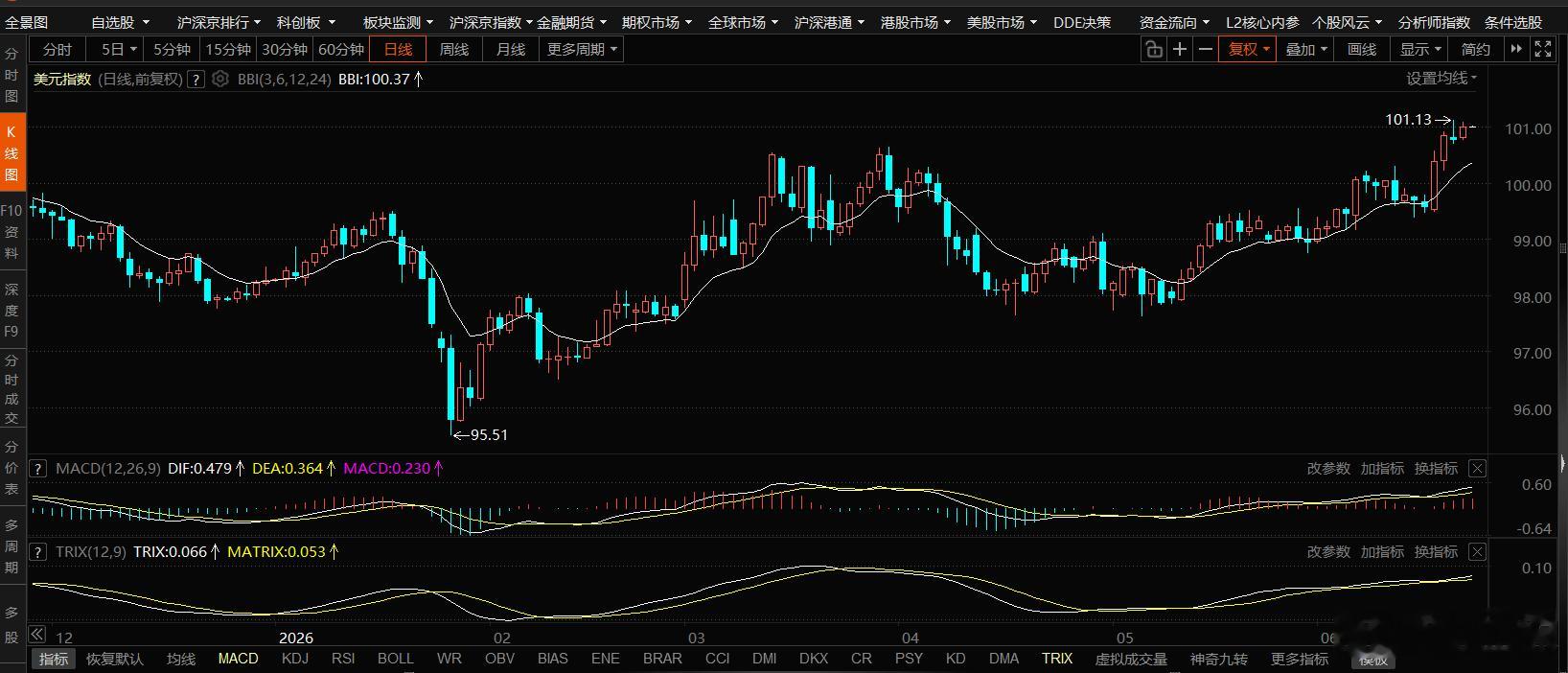
Task: Switch to the 15分钟 period tab
Action: click(x=228, y=49)
